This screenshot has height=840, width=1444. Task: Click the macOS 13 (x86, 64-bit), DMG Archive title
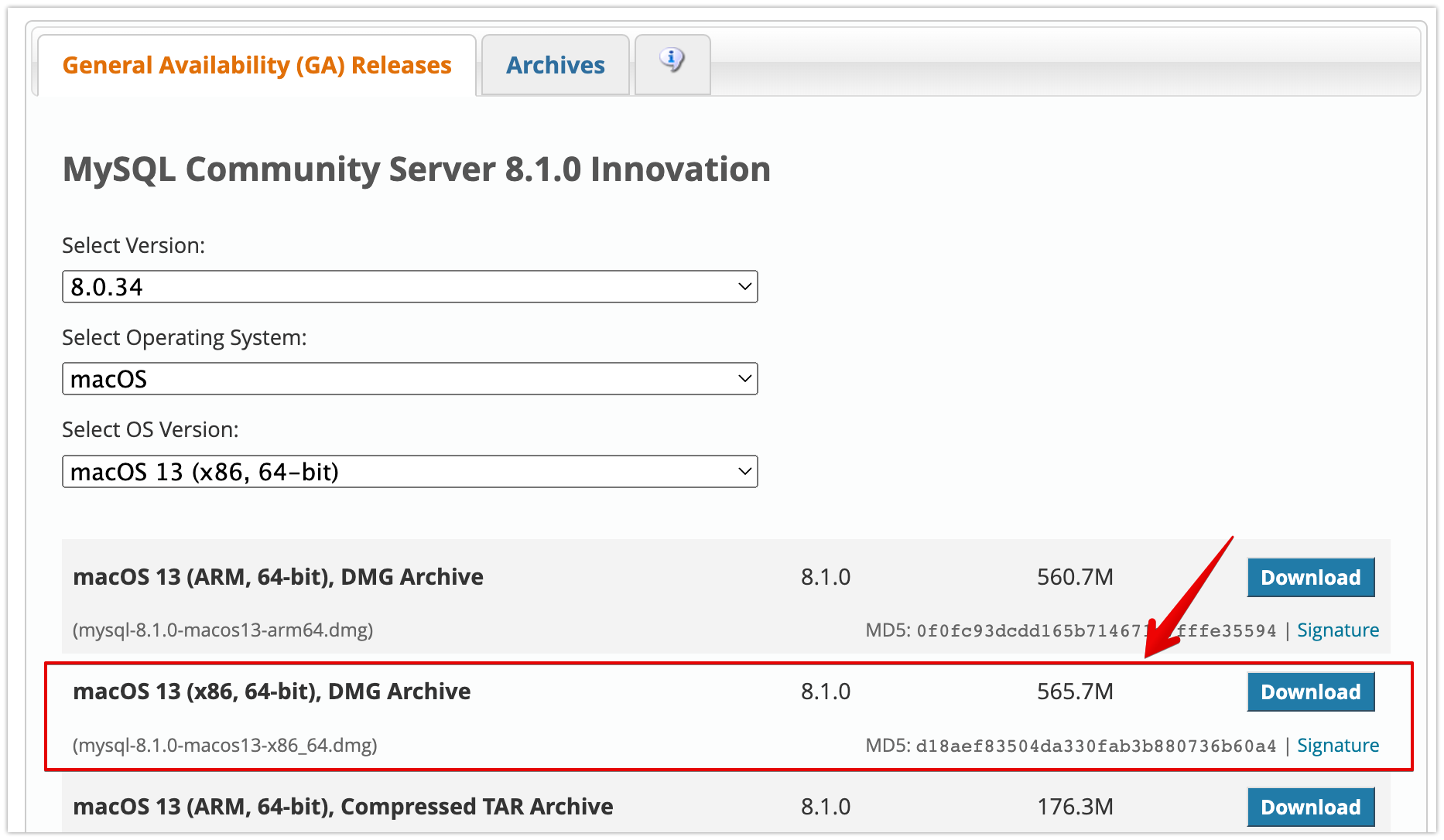pos(272,691)
